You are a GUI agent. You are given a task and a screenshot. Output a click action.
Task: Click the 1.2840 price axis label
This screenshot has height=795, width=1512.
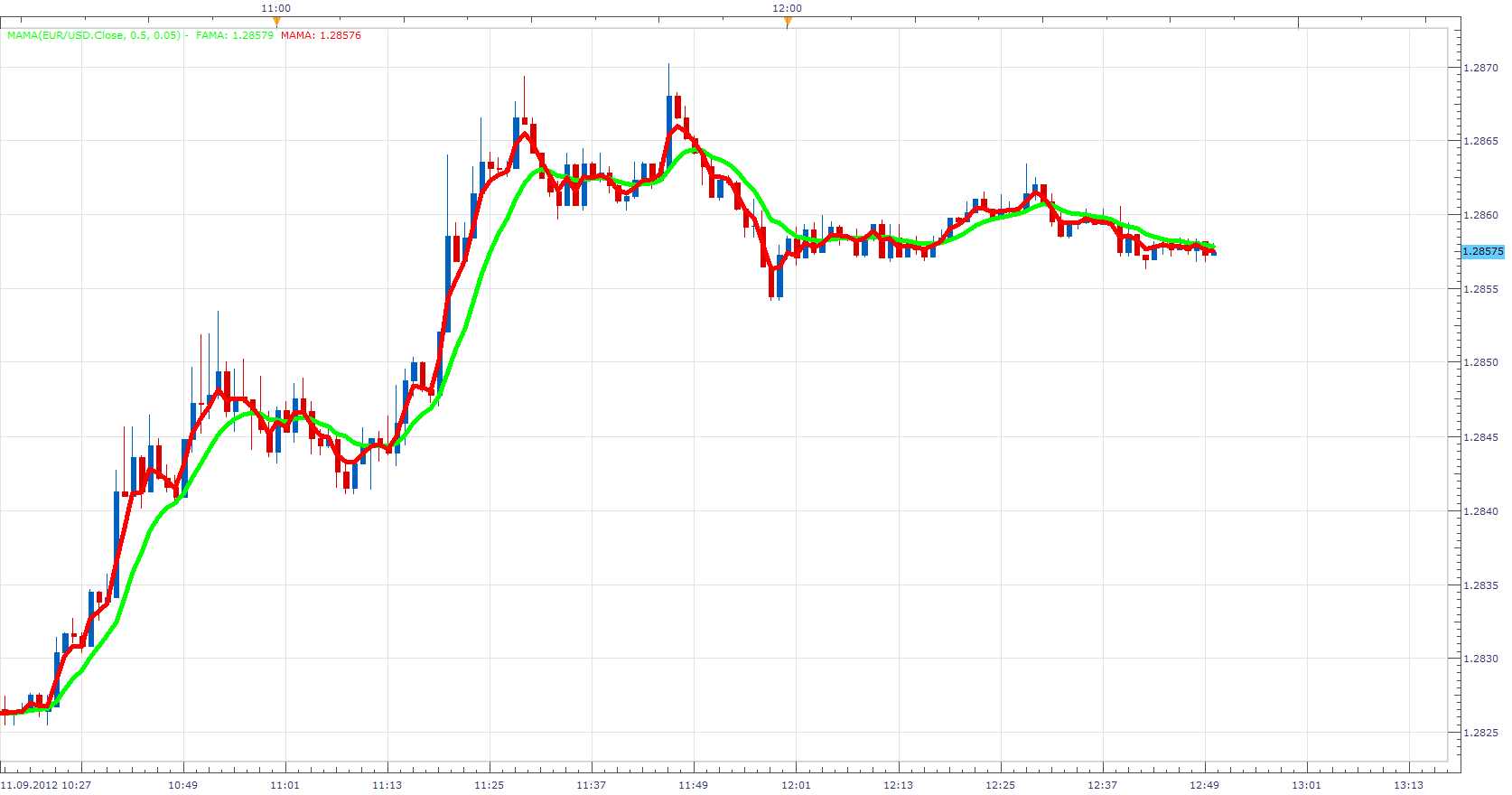[x=1481, y=511]
